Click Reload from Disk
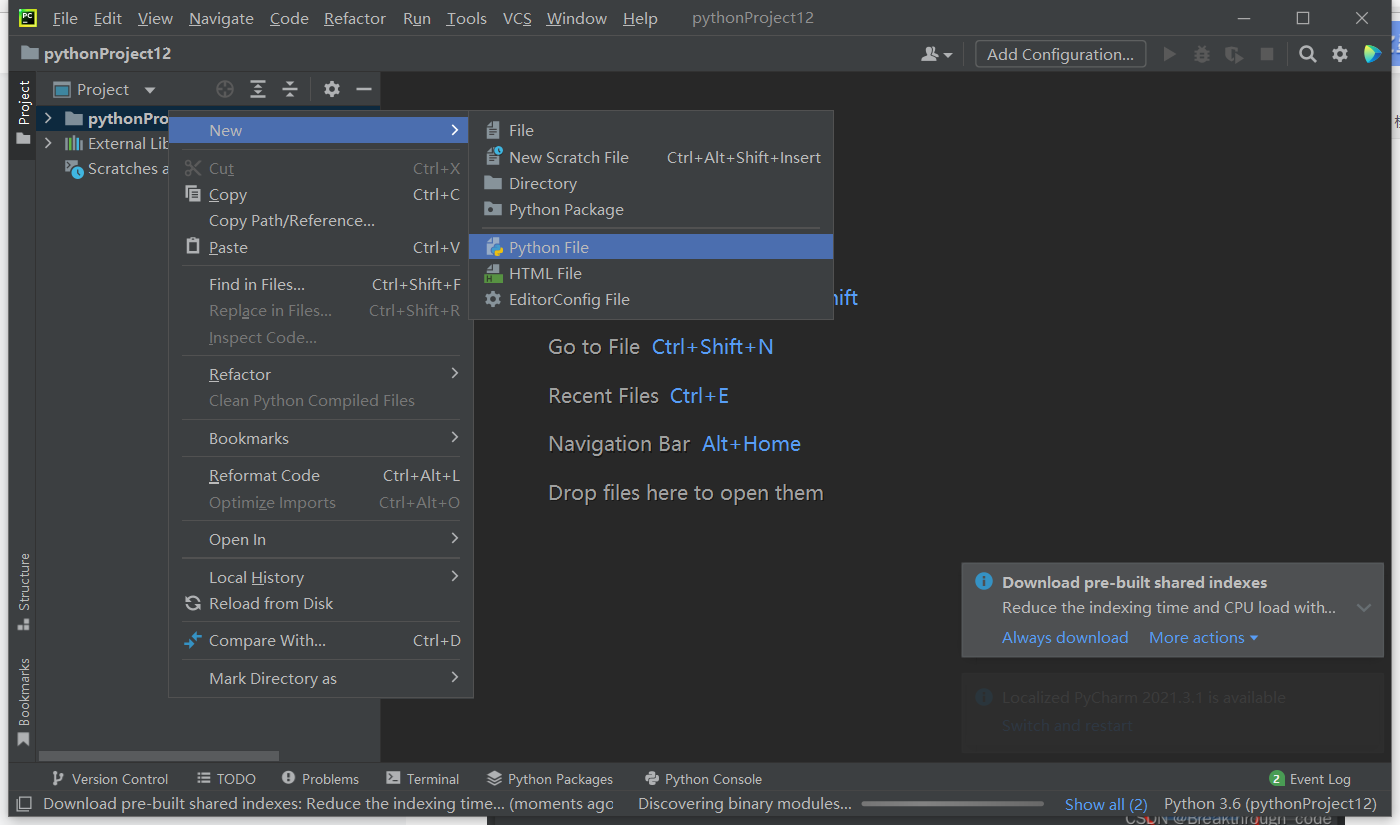 [320, 603]
